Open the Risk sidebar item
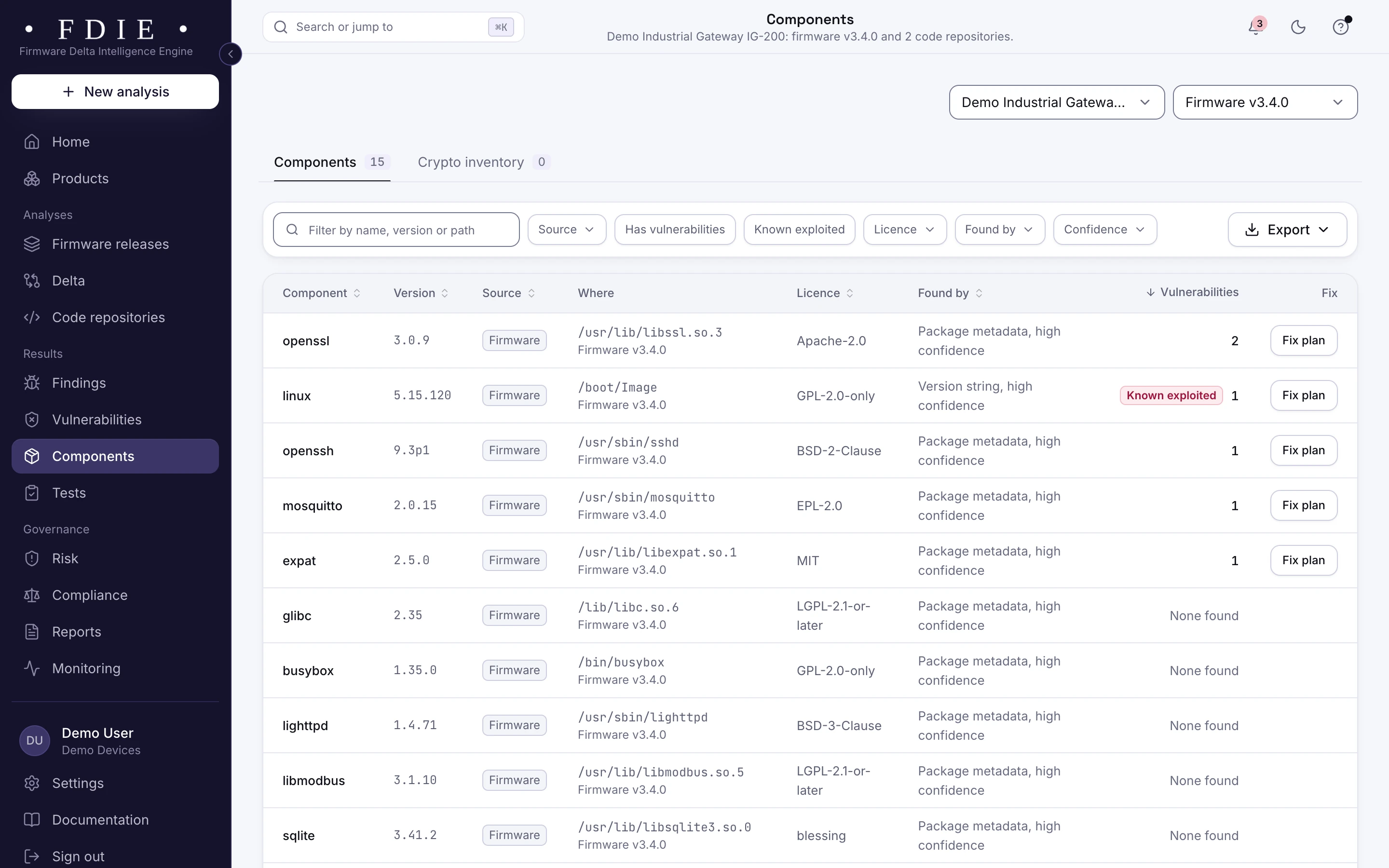1389x868 pixels. click(115, 558)
